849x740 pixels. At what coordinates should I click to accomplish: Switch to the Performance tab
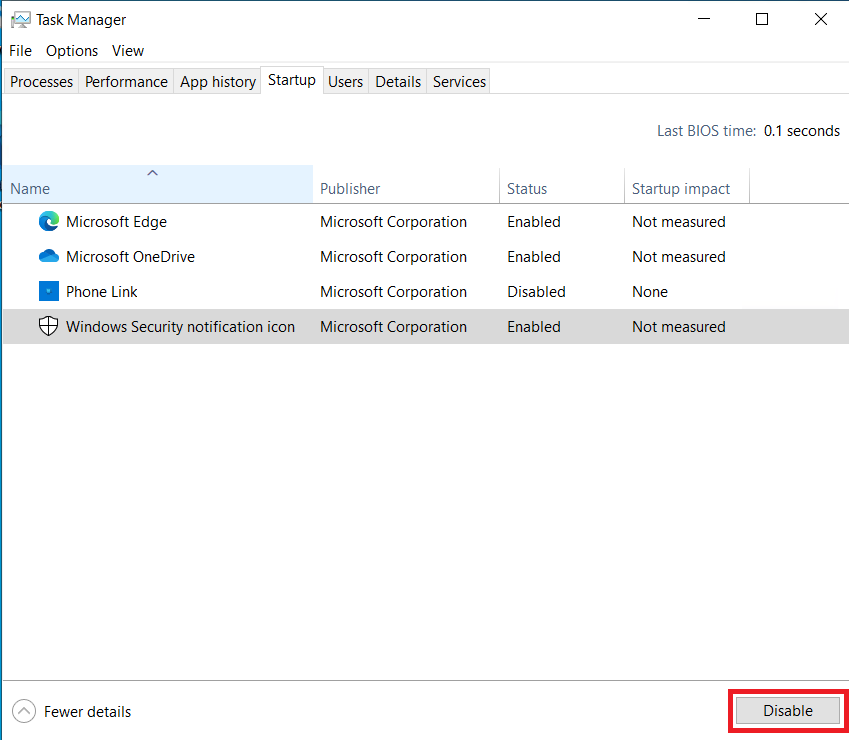[126, 82]
